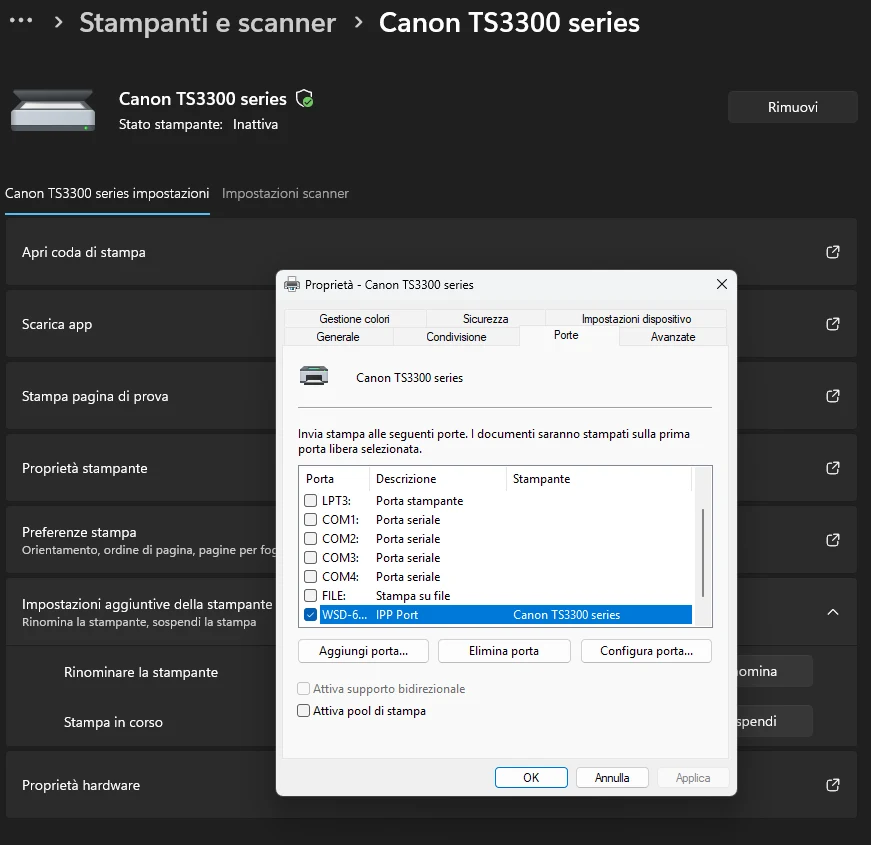Click the Aggiungi porta button
Screen dimensions: 871x845
point(363,651)
